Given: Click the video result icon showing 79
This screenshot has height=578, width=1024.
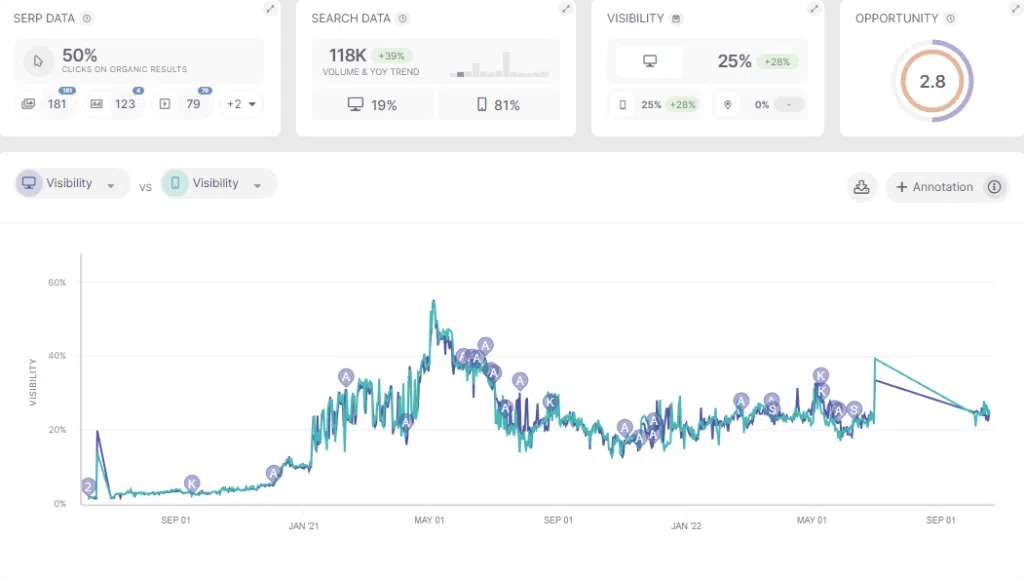Looking at the screenshot, I should pos(165,104).
